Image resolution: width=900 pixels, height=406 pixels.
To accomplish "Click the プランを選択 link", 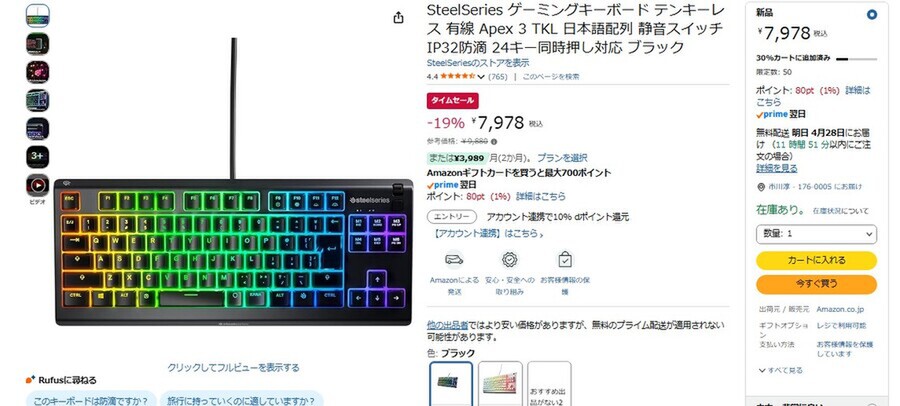I will tap(562, 157).
